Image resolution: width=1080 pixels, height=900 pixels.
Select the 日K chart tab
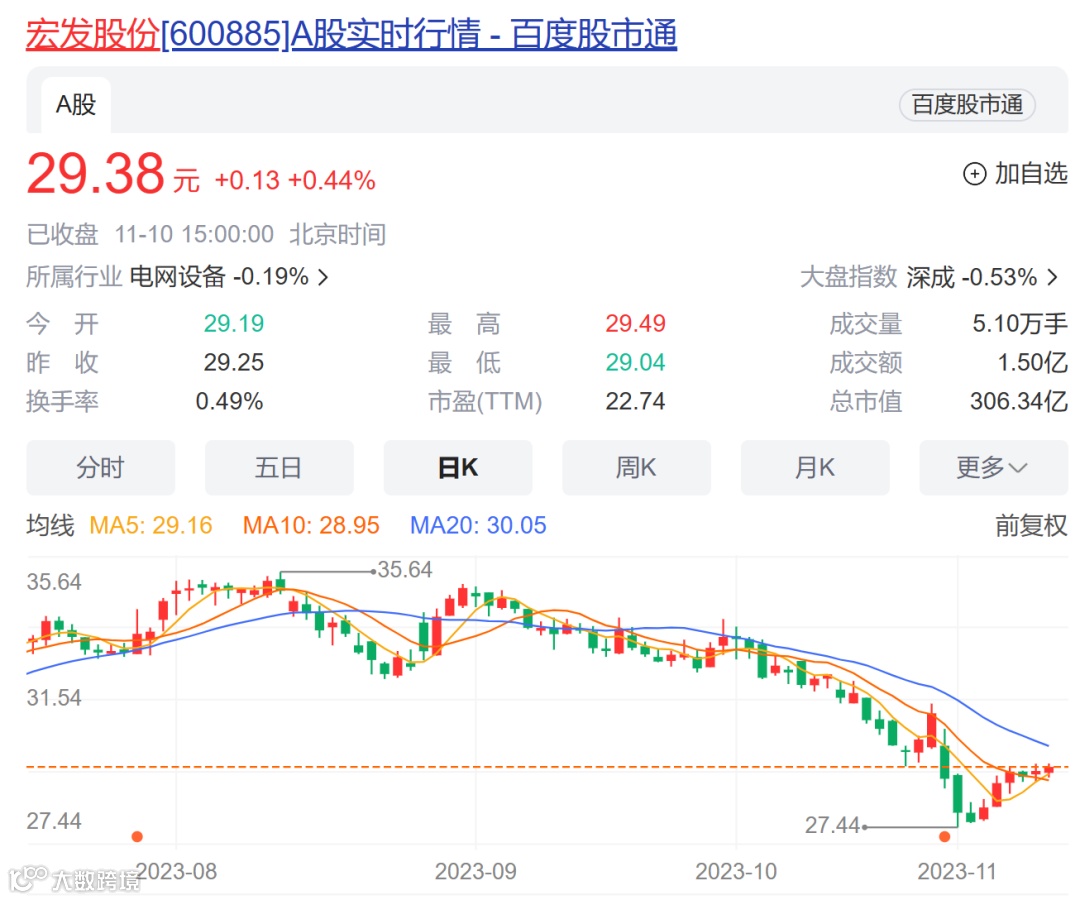458,468
